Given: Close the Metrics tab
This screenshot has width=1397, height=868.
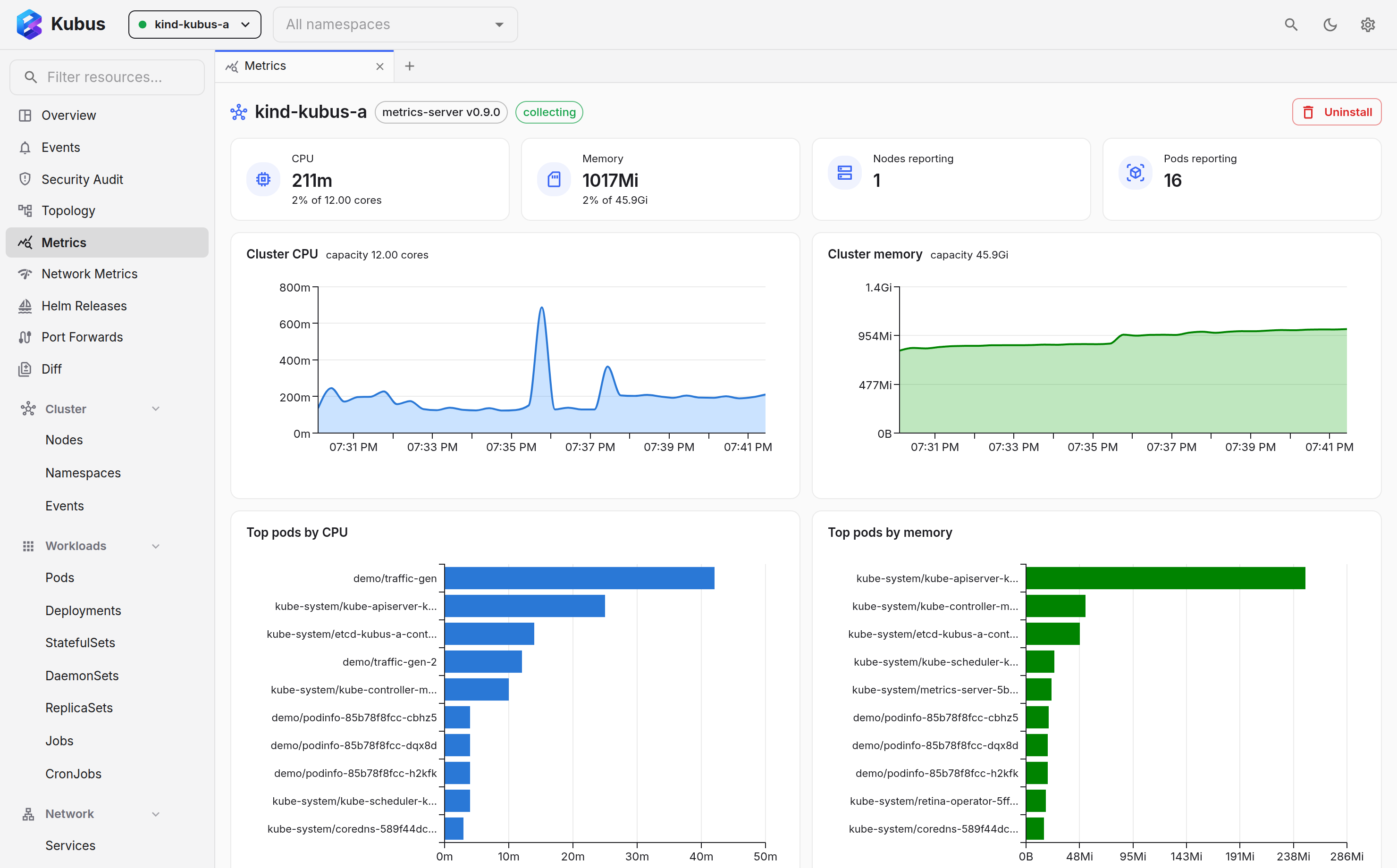Looking at the screenshot, I should point(379,67).
